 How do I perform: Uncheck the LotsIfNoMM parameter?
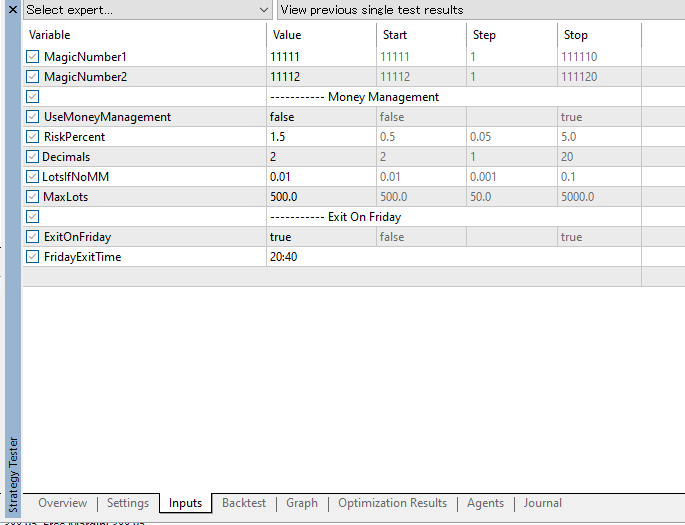33,177
